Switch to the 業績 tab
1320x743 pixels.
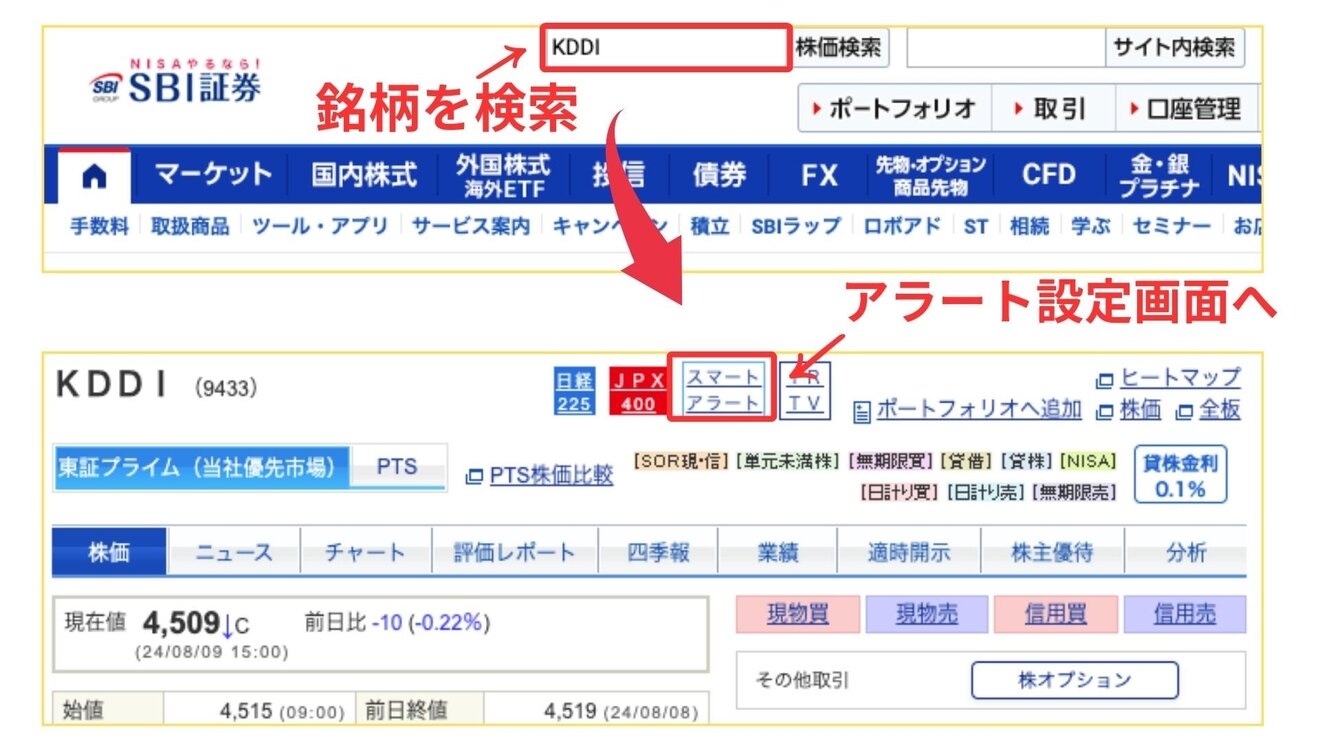778,552
